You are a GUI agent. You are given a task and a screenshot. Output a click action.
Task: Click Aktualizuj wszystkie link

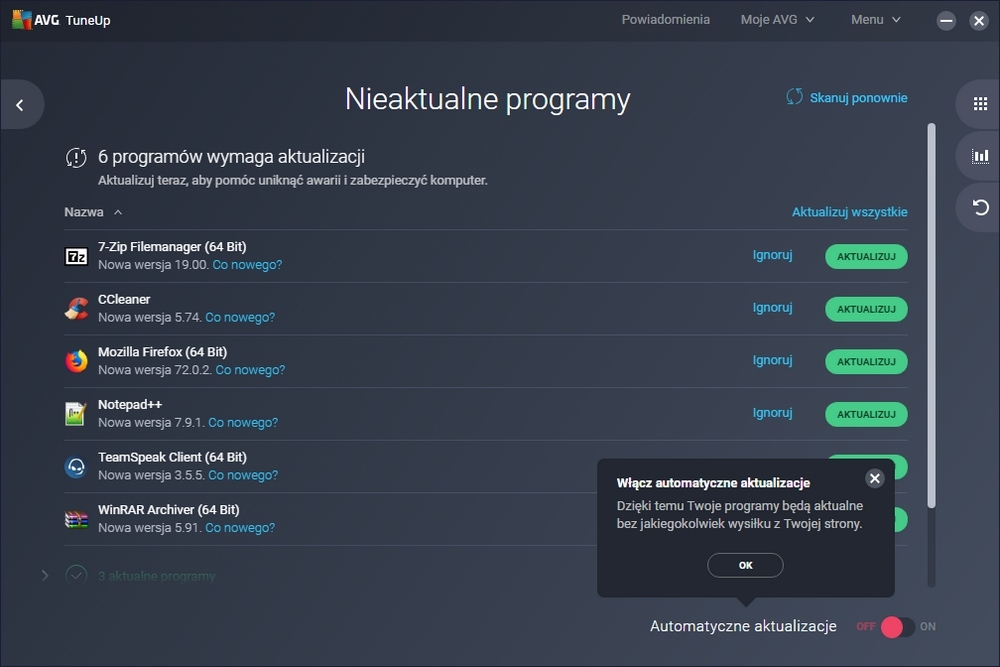point(849,212)
